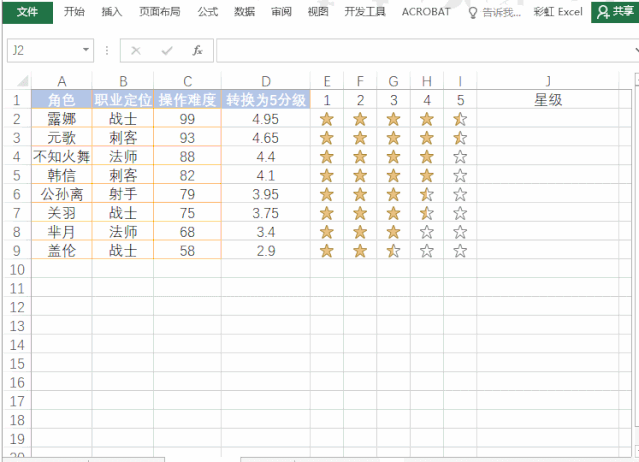Image resolution: width=639 pixels, height=462 pixels.
Task: Click the half star in 元歌 row column I
Action: [x=460, y=138]
